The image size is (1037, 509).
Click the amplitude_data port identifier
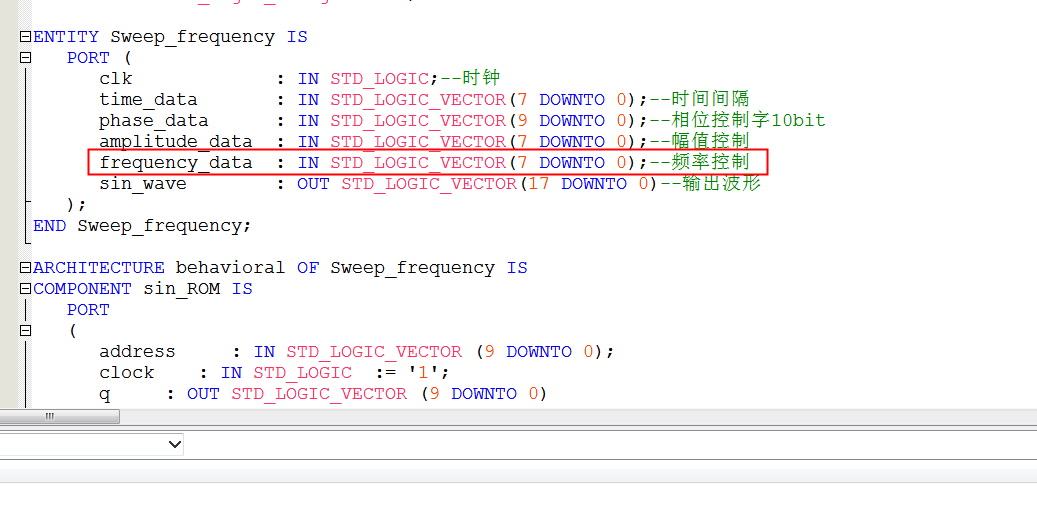click(175, 141)
